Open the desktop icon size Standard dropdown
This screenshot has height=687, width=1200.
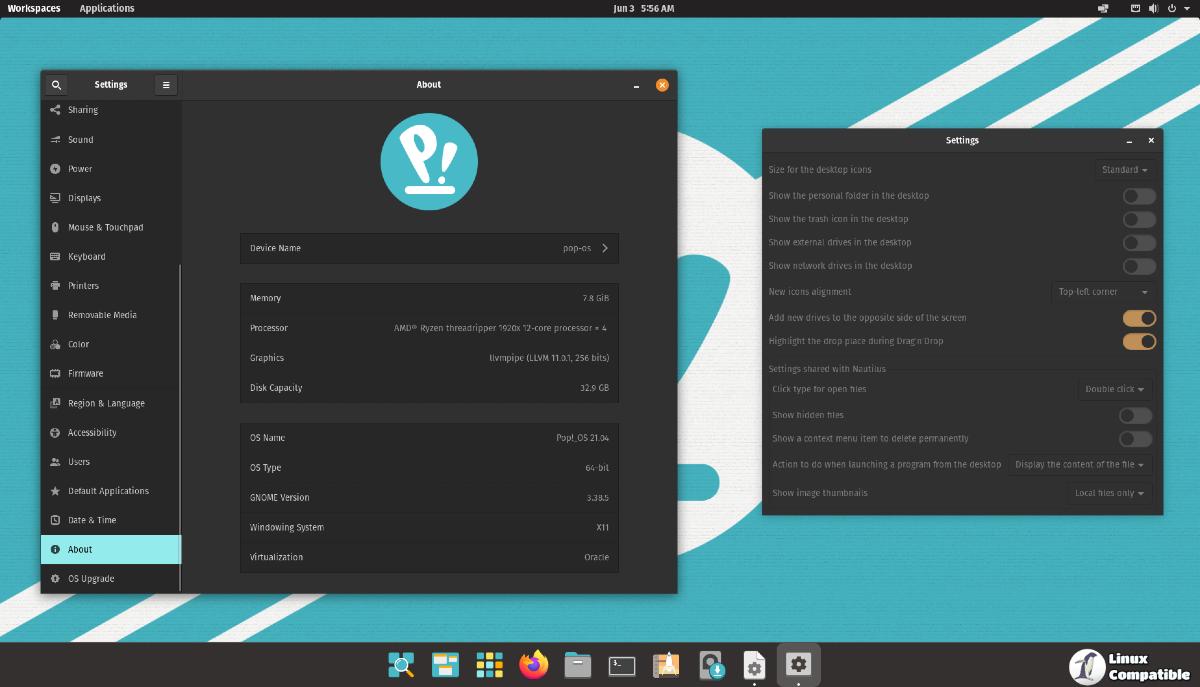coord(1124,170)
